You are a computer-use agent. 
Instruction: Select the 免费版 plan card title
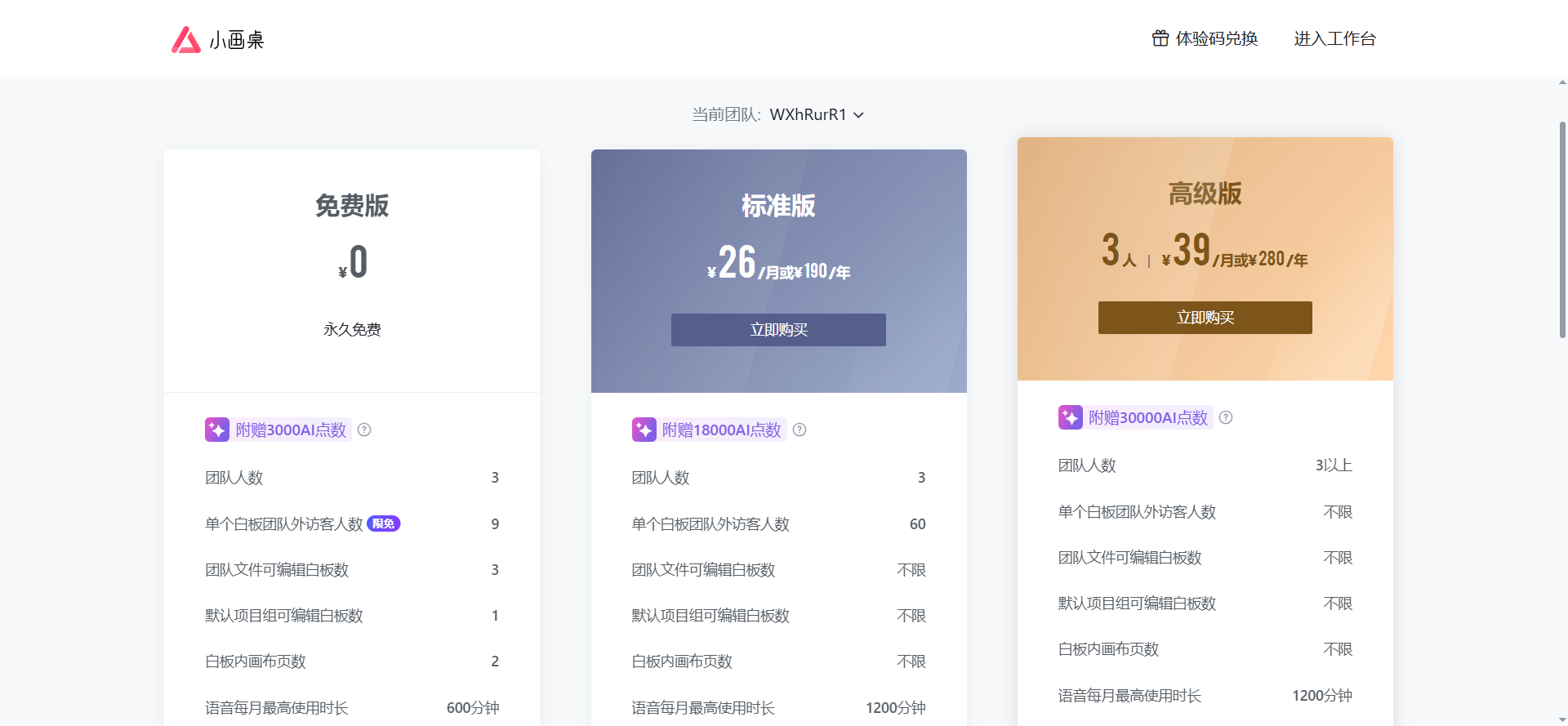tap(352, 205)
